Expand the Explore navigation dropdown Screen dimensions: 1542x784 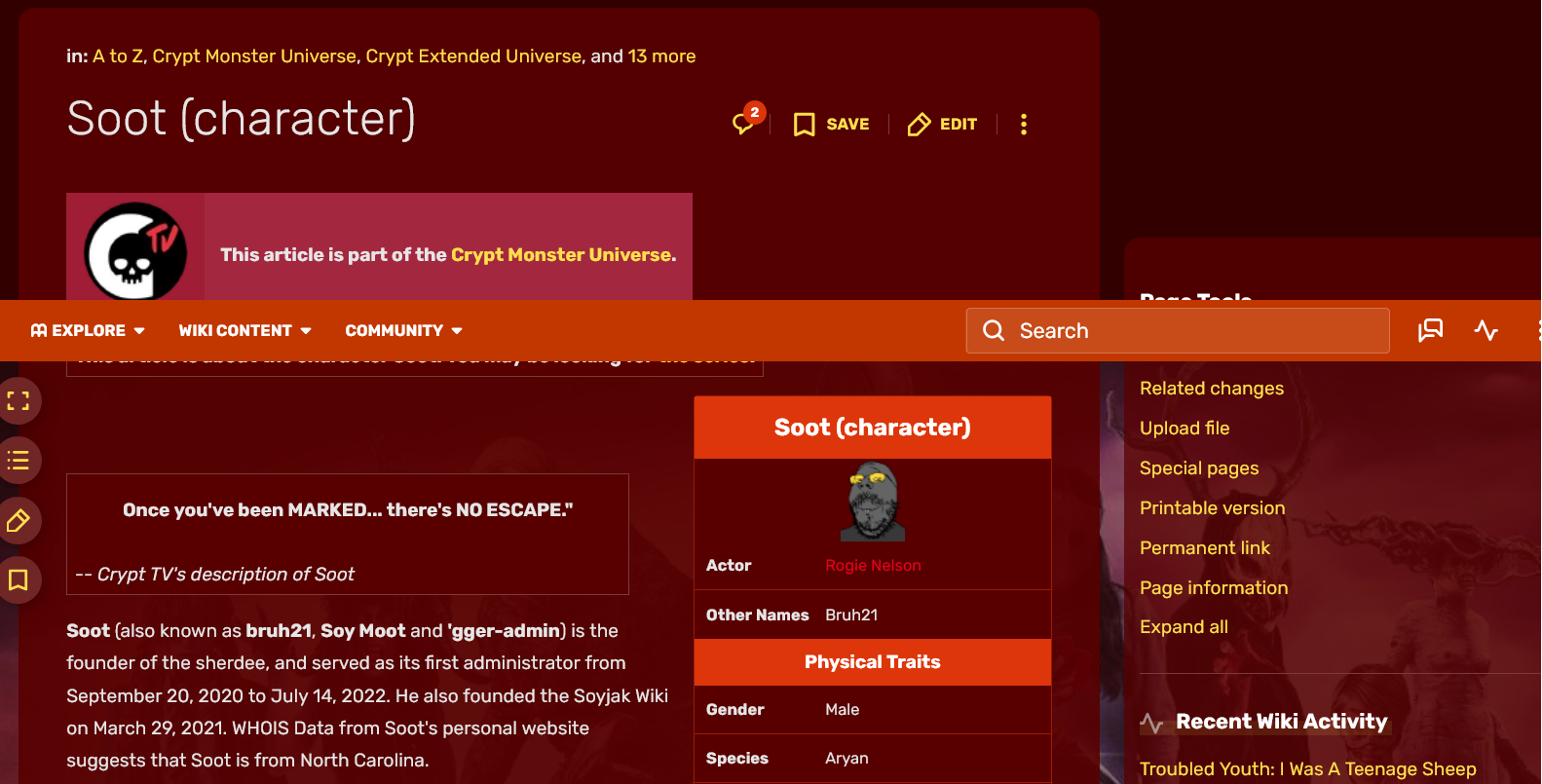click(x=88, y=331)
